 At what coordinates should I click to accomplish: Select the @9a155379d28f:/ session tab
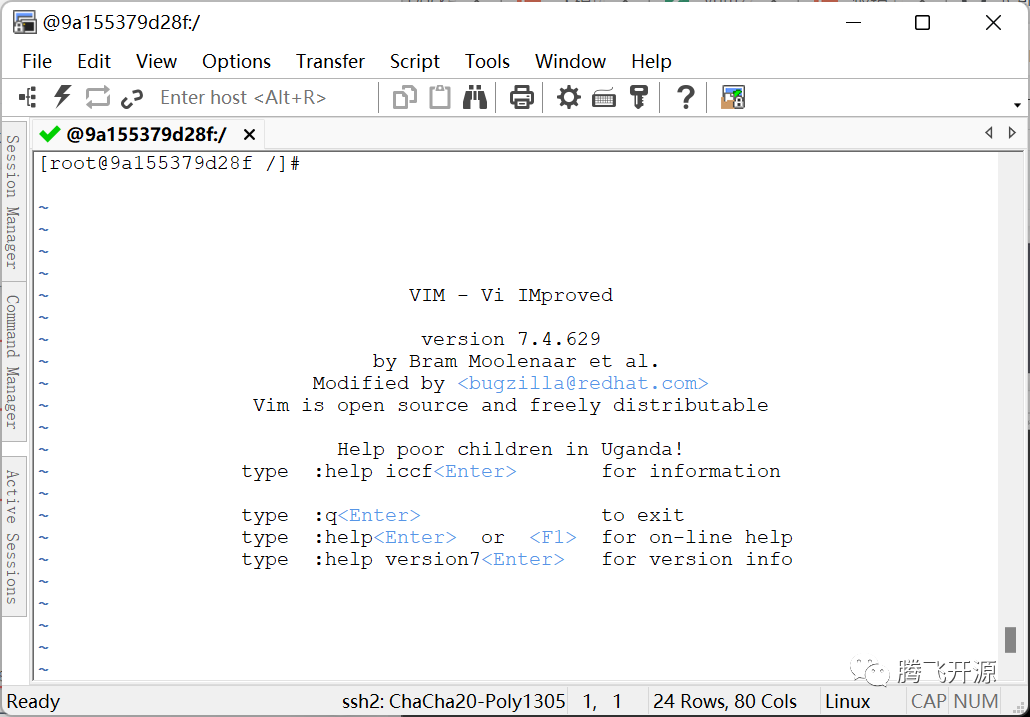[146, 135]
